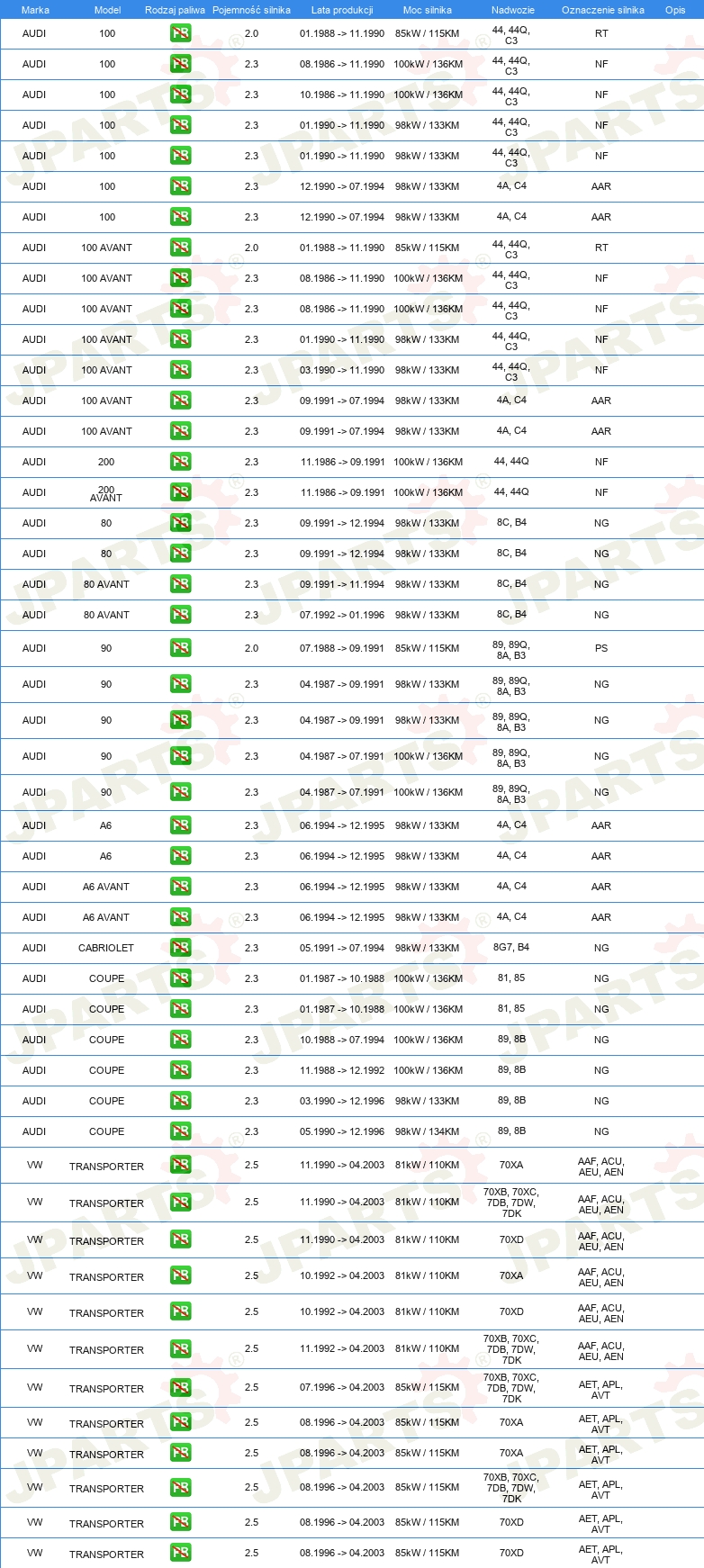Viewport: 704px width, 1568px height.
Task: Select the '44, 44Q' body cell in Audi 200 AVANT row
Action: pyautogui.click(x=511, y=492)
